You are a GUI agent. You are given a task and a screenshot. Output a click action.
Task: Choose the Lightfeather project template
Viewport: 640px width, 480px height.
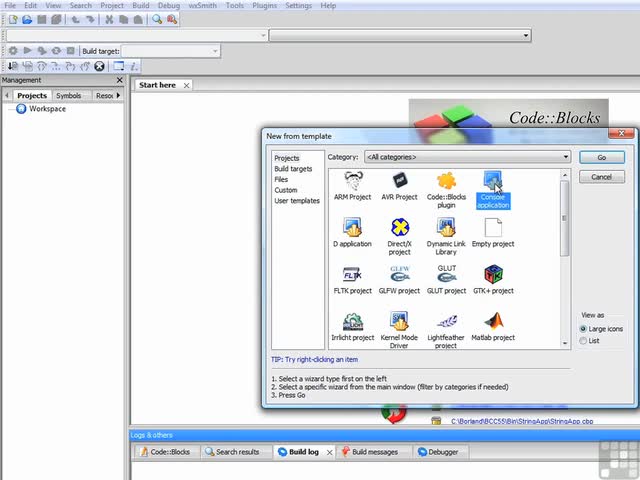click(x=446, y=331)
